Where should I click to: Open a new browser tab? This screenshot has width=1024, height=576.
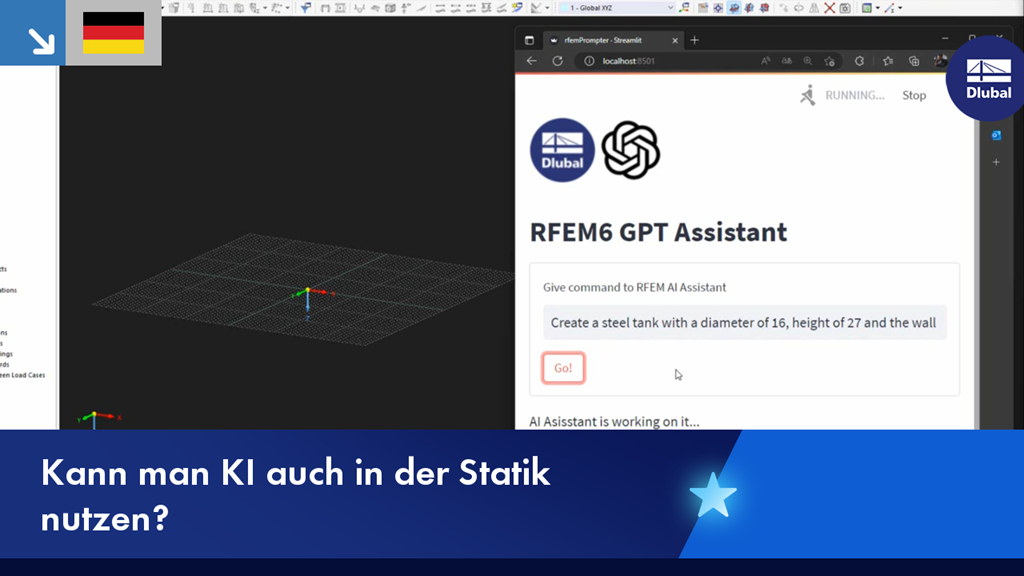[694, 40]
